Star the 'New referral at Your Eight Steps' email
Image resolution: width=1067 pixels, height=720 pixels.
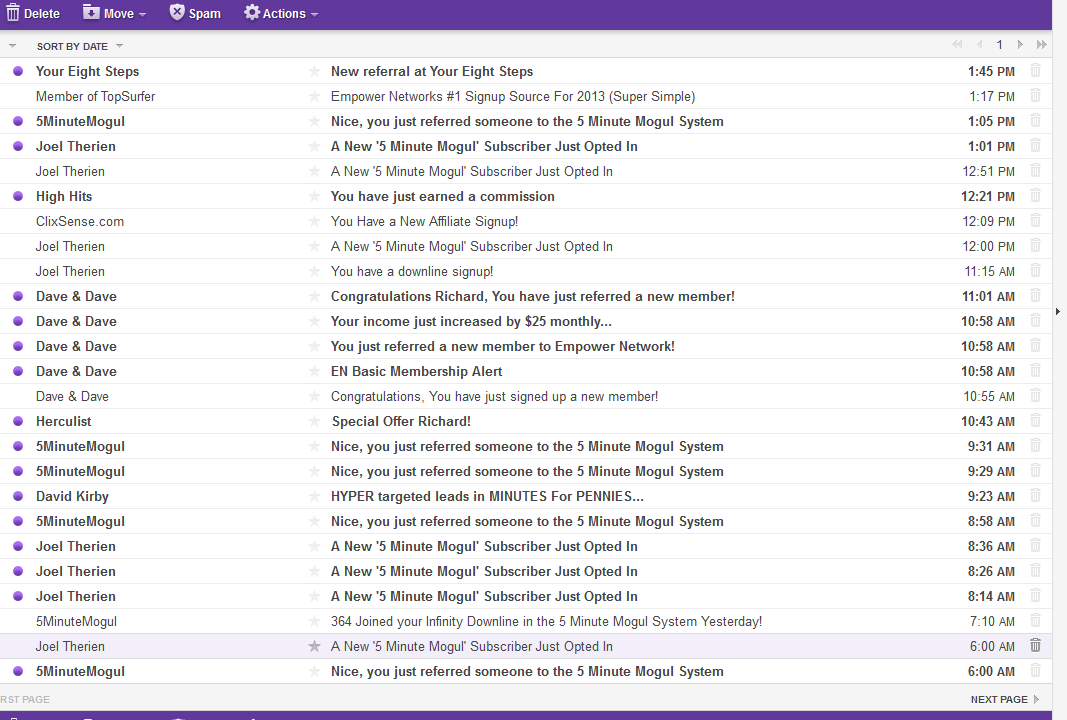(x=314, y=71)
